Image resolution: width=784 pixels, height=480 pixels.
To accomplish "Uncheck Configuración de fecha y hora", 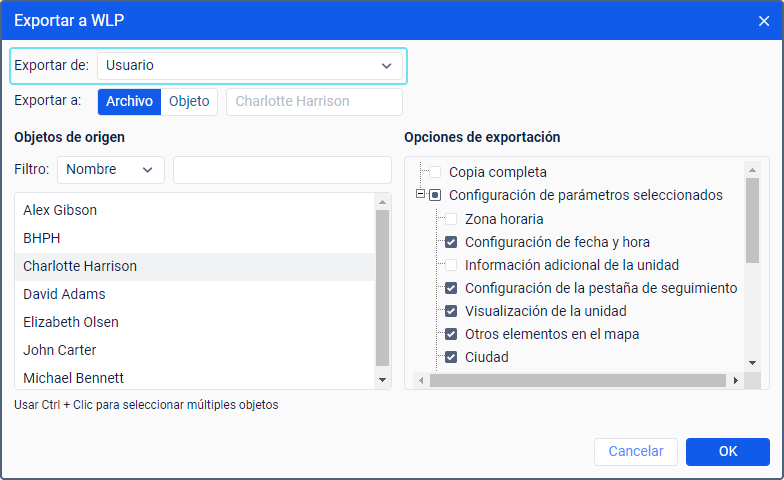I will [x=451, y=241].
